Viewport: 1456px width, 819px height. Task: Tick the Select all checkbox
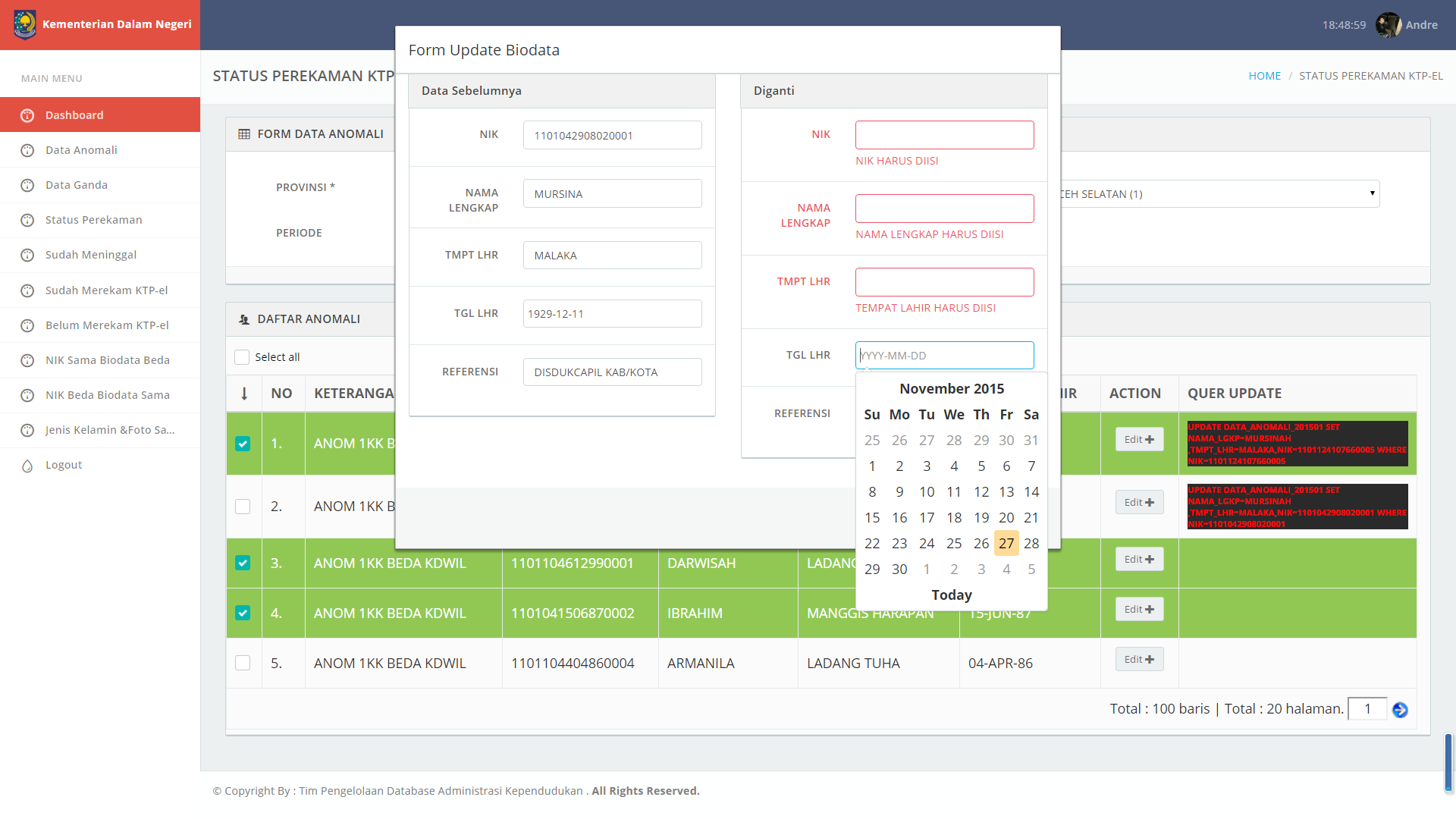coord(242,357)
